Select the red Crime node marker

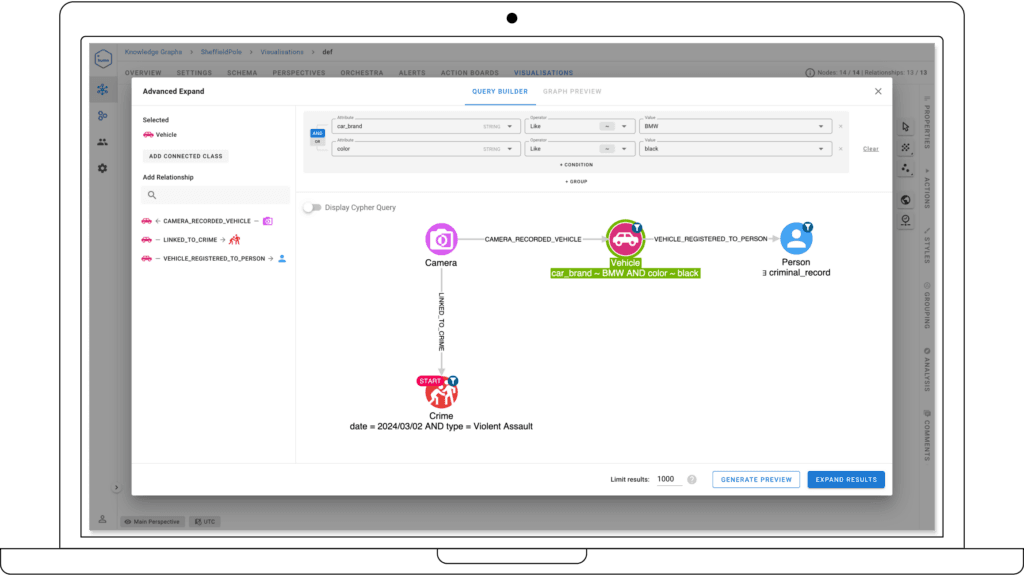point(441,391)
